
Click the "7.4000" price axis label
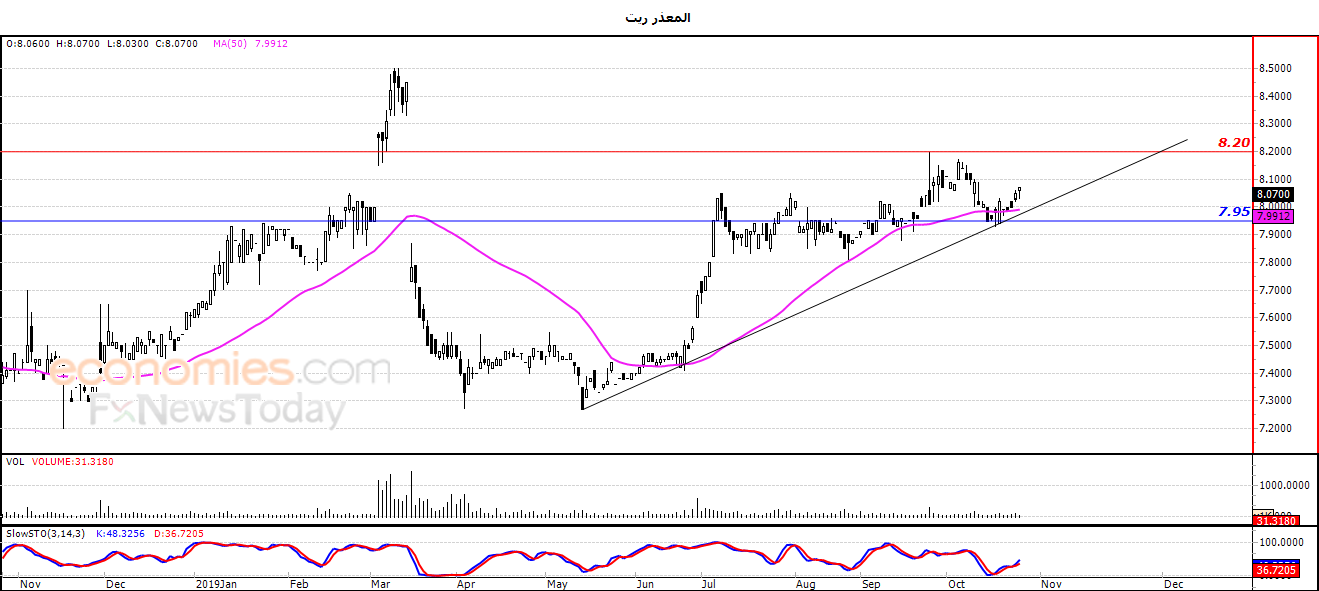[1275, 374]
